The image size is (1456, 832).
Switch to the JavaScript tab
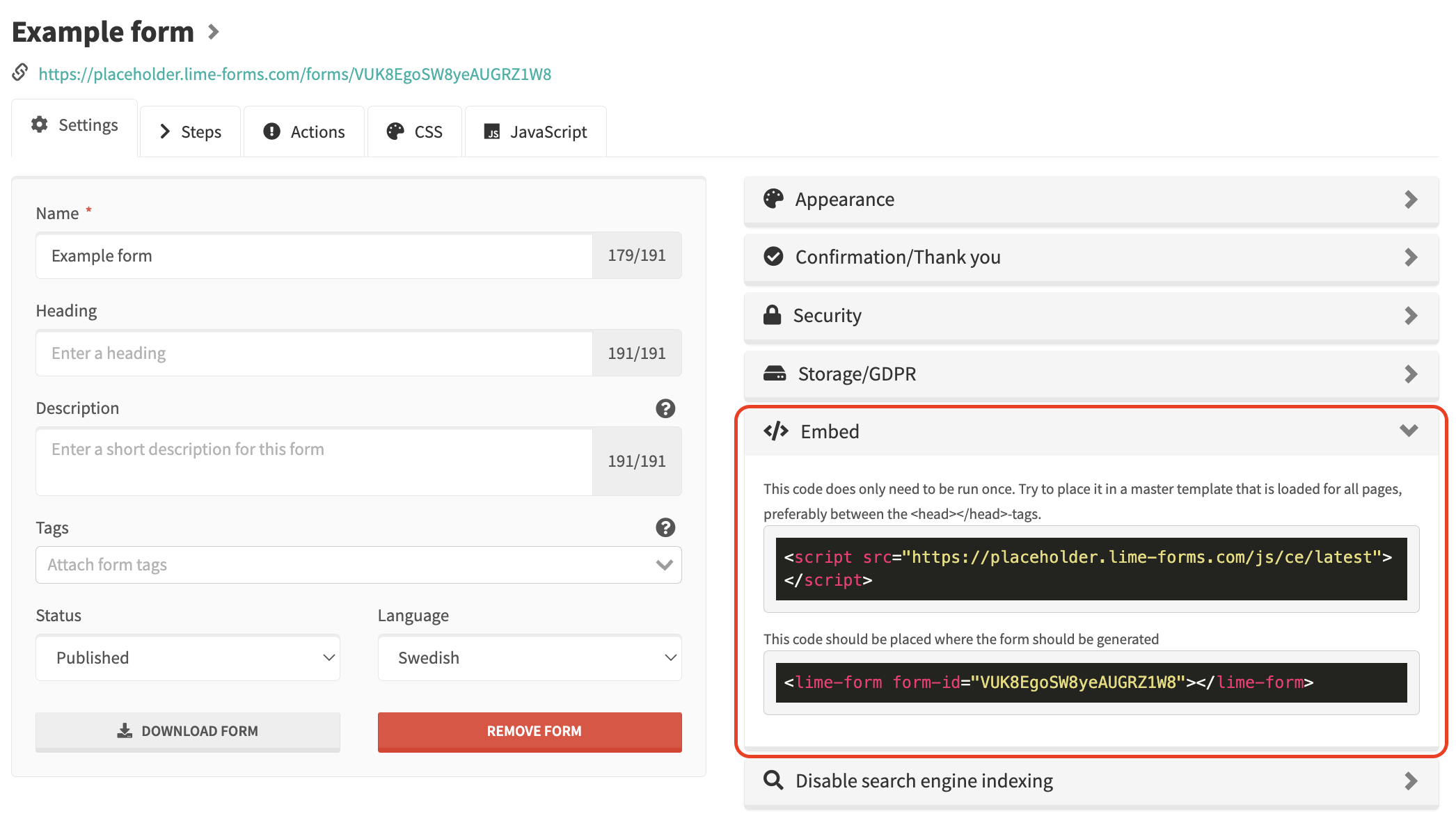coord(535,131)
